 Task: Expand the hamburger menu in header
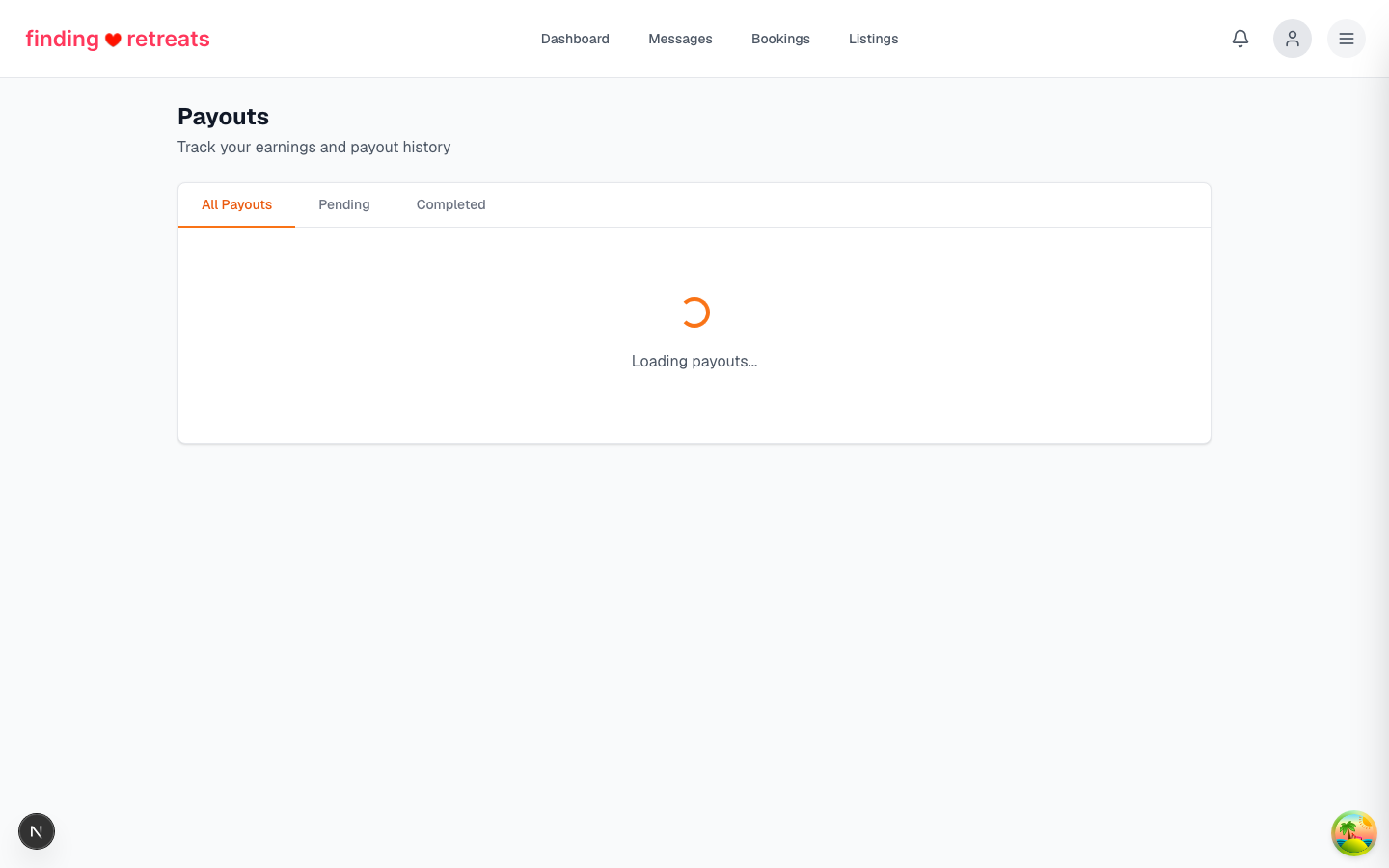coord(1347,39)
